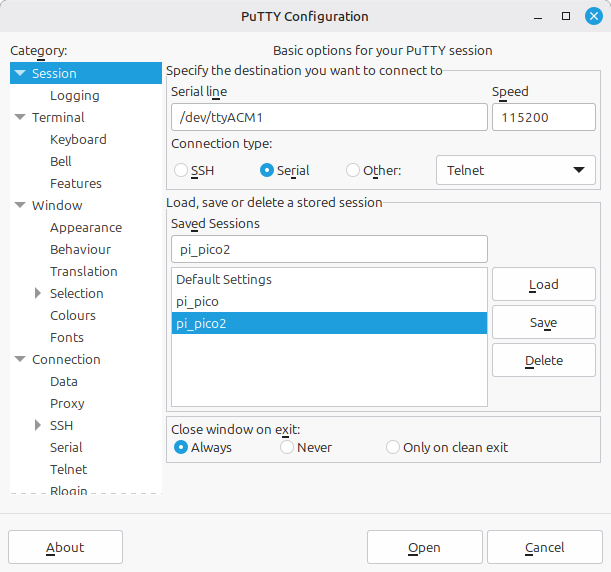The width and height of the screenshot is (611, 572).
Task: Choose Always for close window on exit
Action: pos(181,447)
